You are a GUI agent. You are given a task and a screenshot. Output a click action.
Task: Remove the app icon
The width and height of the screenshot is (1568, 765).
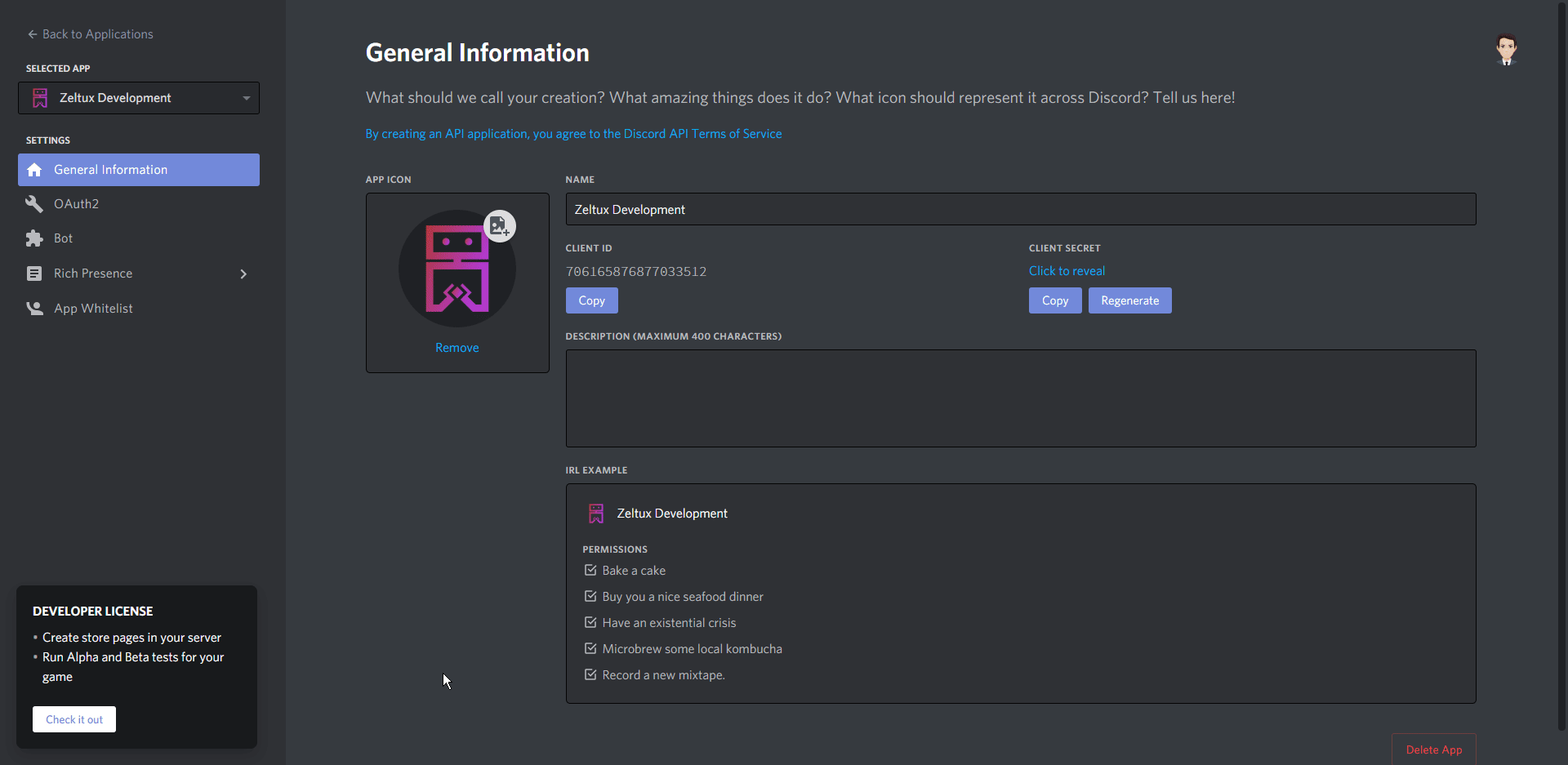457,348
